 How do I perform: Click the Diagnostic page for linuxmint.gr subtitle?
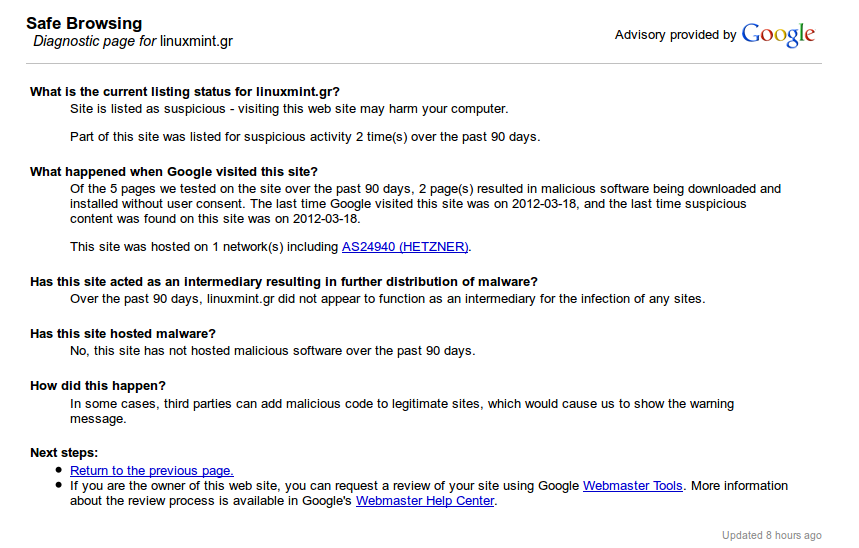pyautogui.click(x=132, y=42)
